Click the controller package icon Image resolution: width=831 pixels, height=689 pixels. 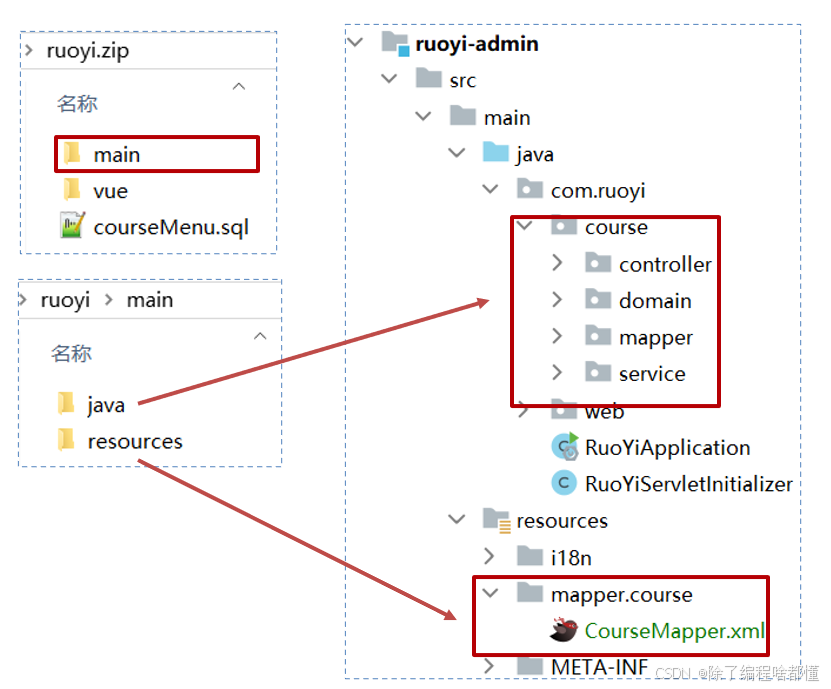[x=598, y=262]
